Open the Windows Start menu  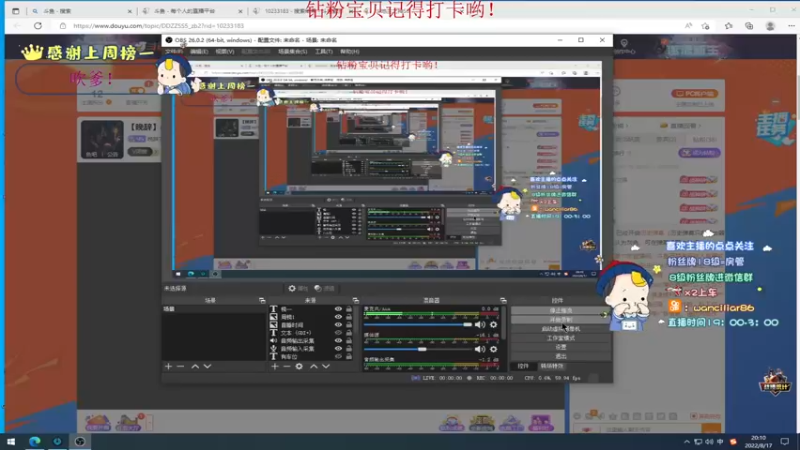(11, 441)
